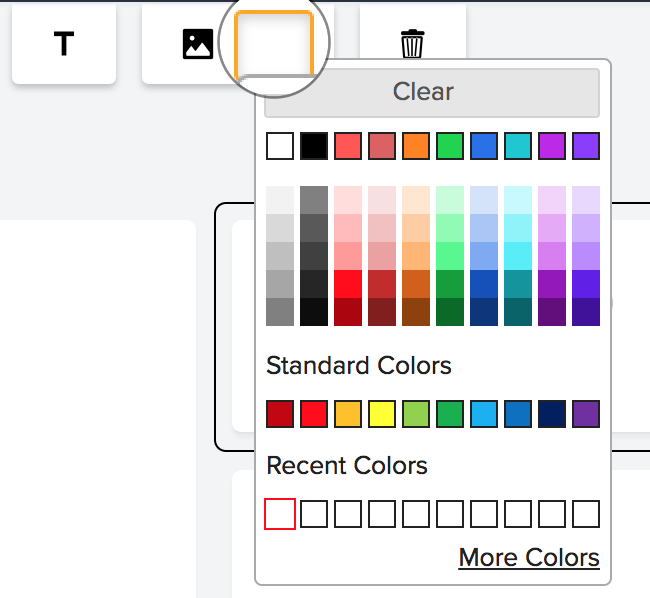Choose the palest mint tint in the green column
This screenshot has height=598, width=650.
coord(450,200)
